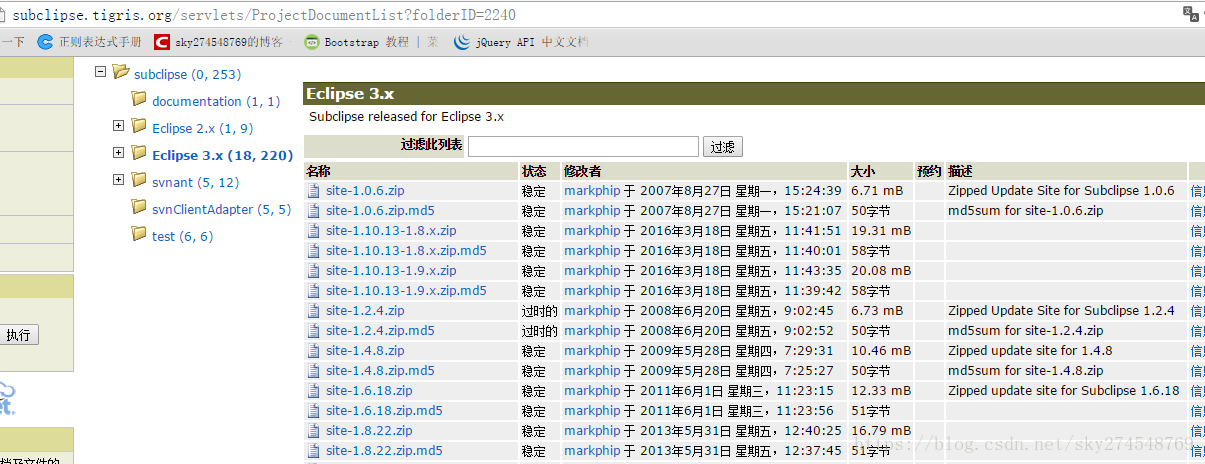The height and width of the screenshot is (464, 1205).
Task: Sort by the 名称 column header
Action: click(319, 171)
